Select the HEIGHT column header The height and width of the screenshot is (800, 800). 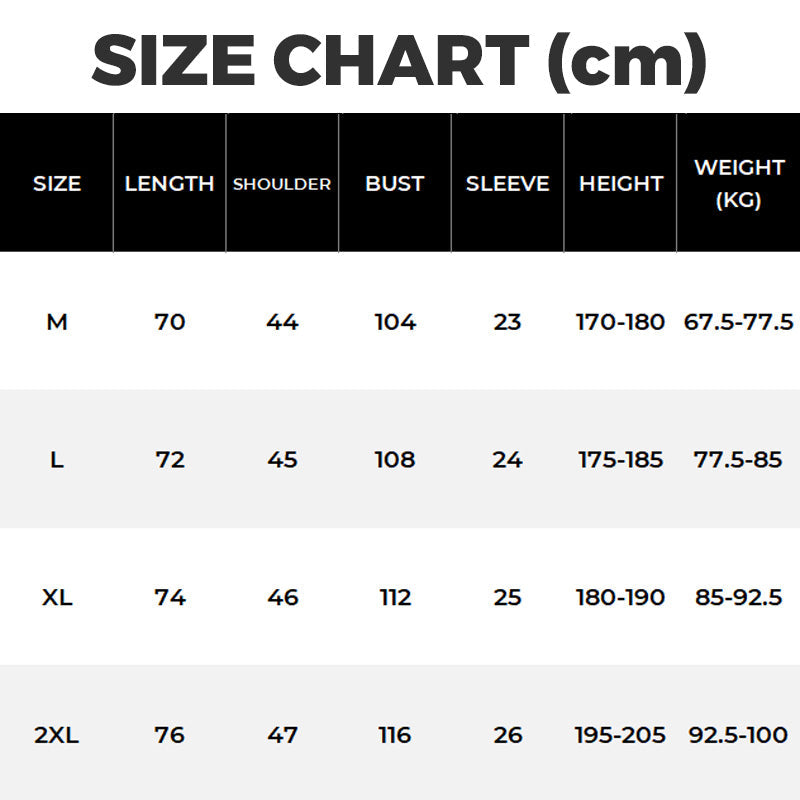(x=621, y=184)
